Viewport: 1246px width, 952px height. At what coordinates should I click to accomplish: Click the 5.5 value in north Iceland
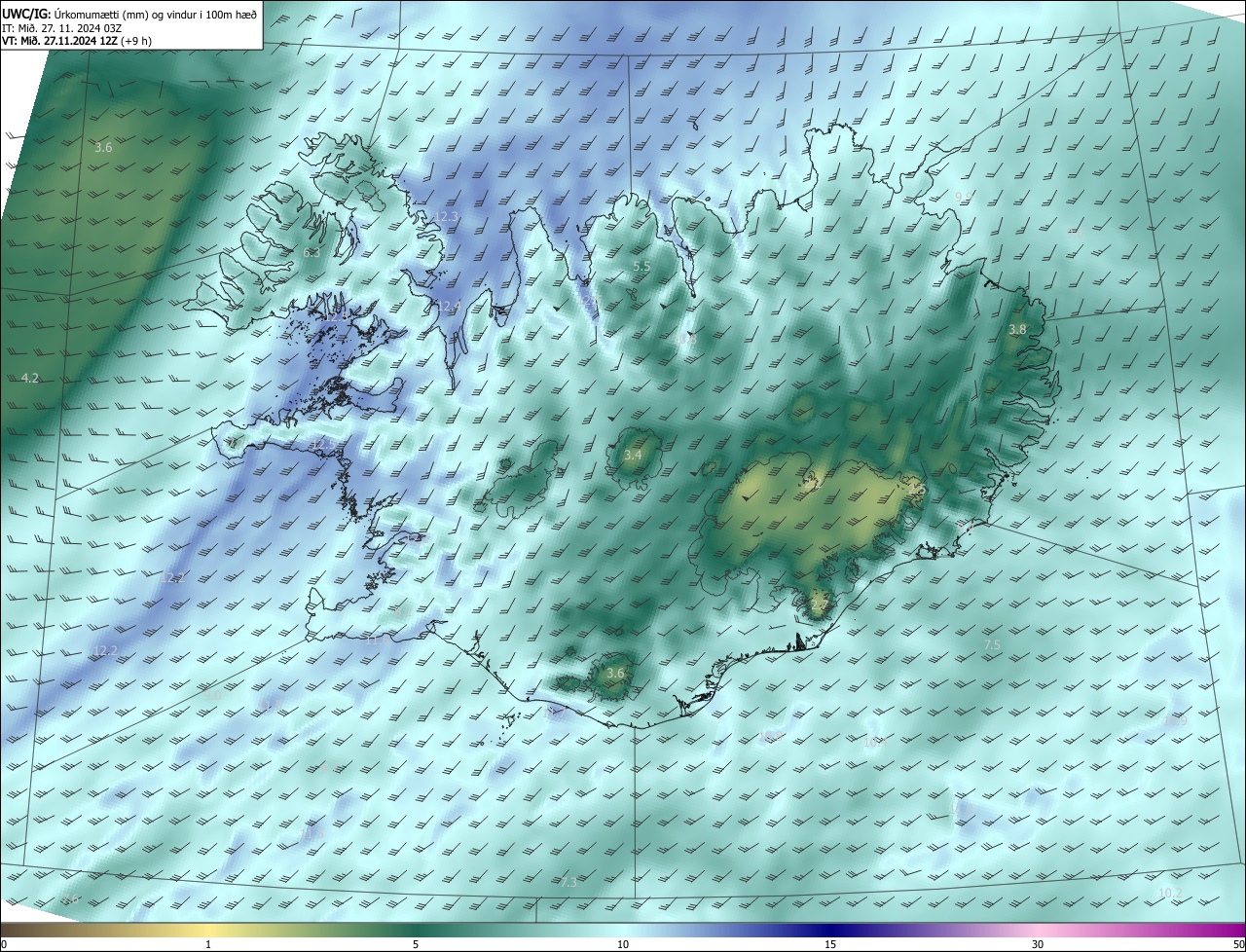click(641, 266)
